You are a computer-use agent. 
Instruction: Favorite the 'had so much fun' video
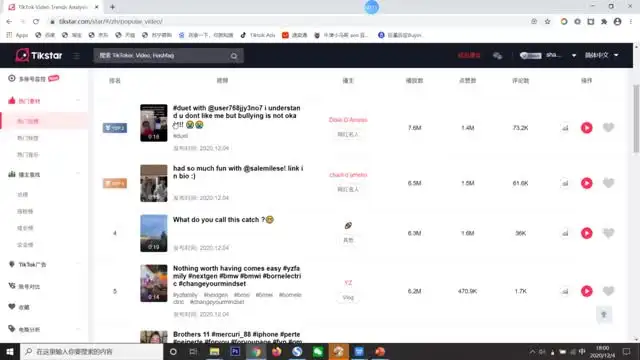click(608, 183)
